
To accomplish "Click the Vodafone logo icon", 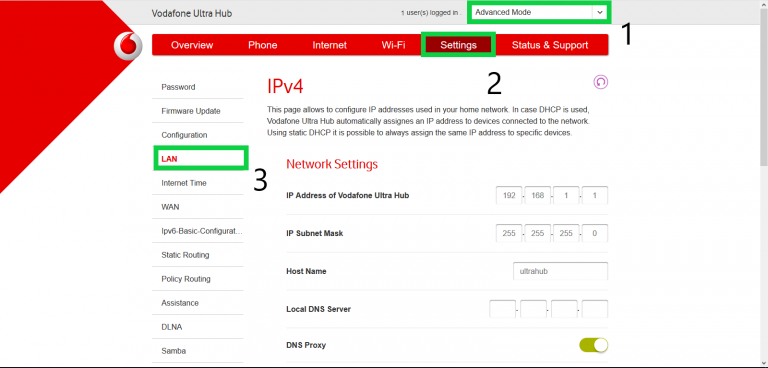I will [128, 46].
